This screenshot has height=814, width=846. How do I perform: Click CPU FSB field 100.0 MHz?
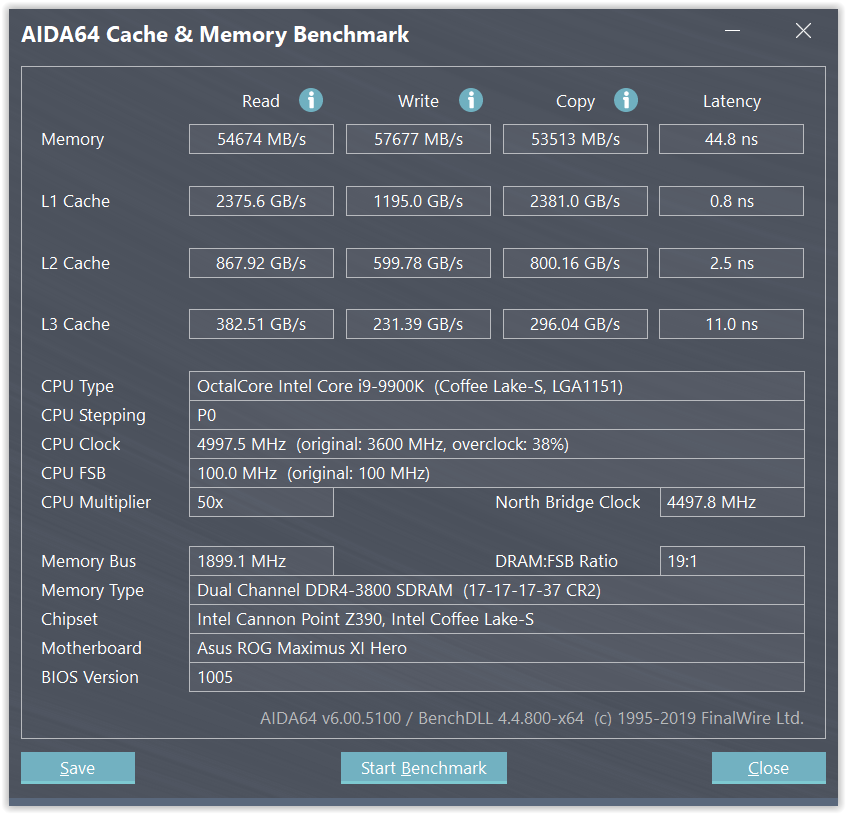[x=497, y=474]
